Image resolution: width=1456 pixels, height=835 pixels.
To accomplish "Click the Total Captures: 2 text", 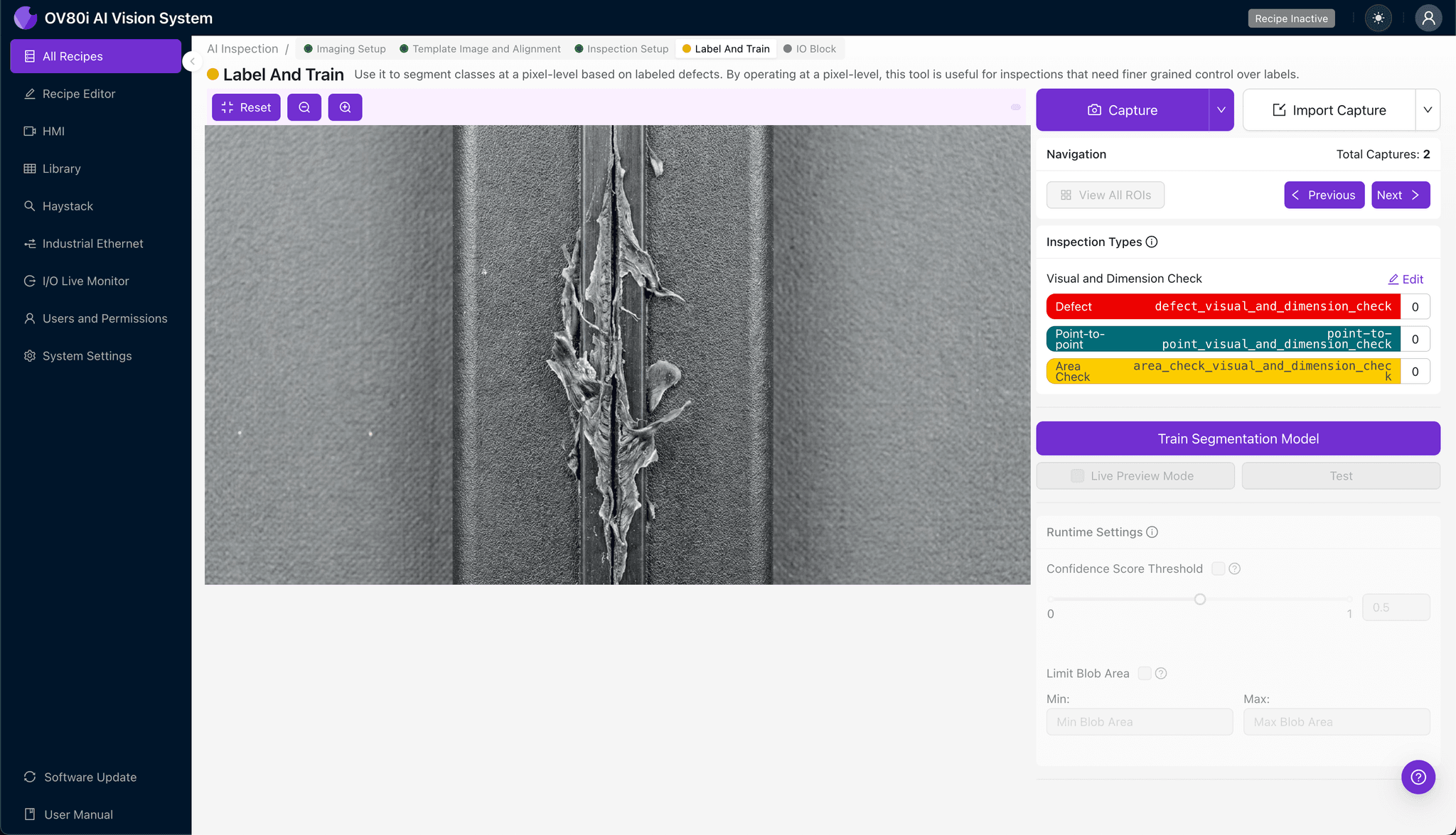I will pos(1383,154).
